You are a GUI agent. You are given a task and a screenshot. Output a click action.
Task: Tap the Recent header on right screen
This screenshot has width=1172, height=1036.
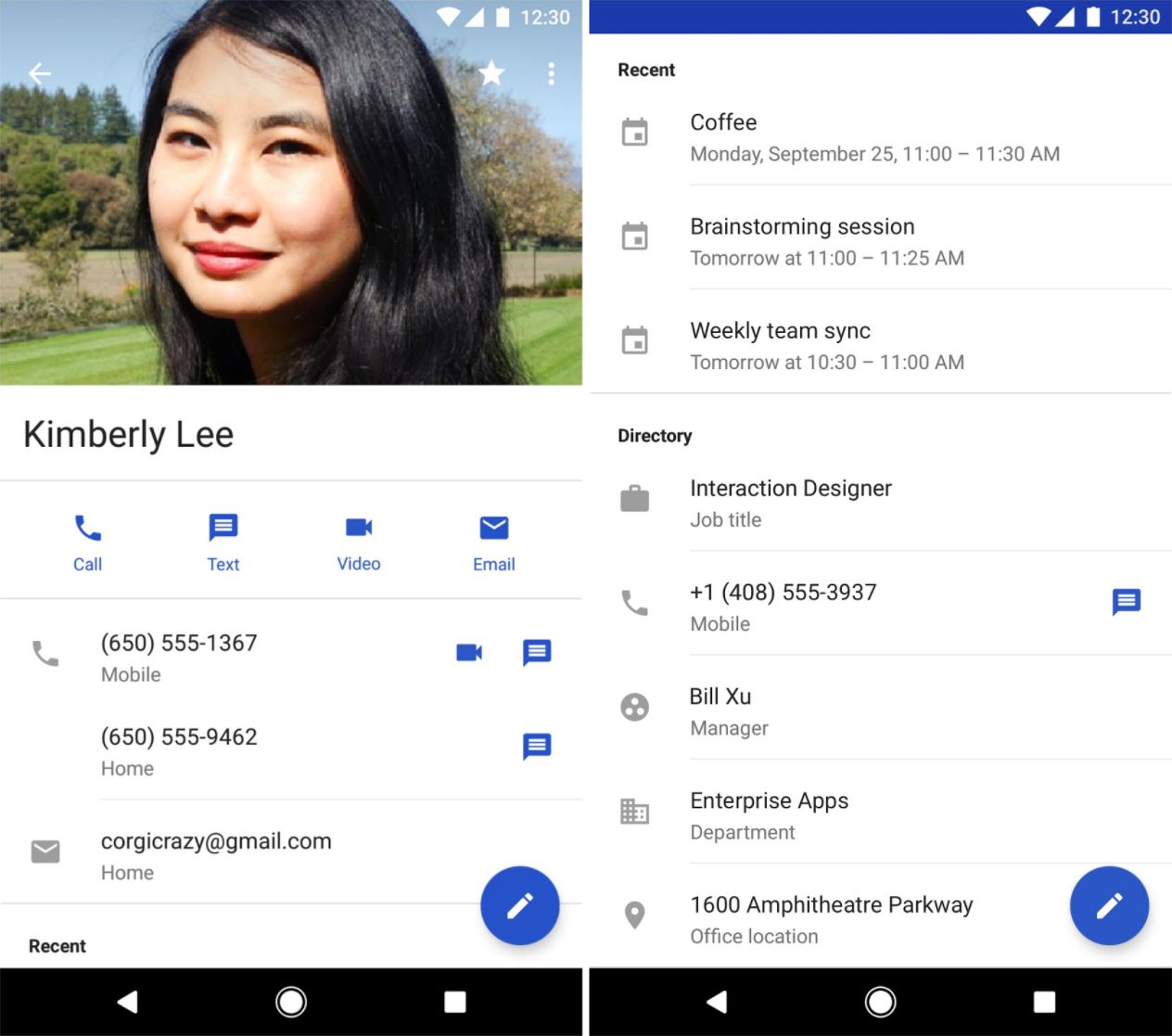click(x=646, y=70)
